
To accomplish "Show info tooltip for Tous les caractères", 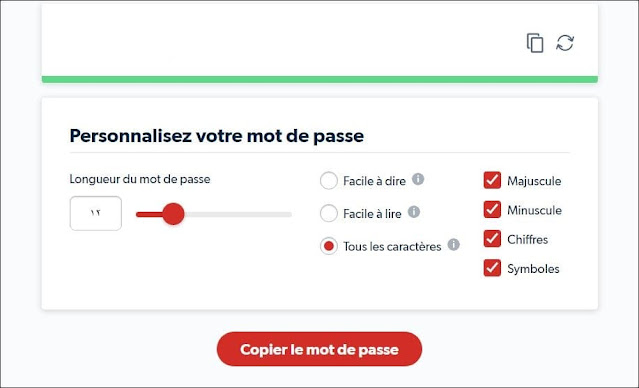I will pyautogui.click(x=454, y=245).
